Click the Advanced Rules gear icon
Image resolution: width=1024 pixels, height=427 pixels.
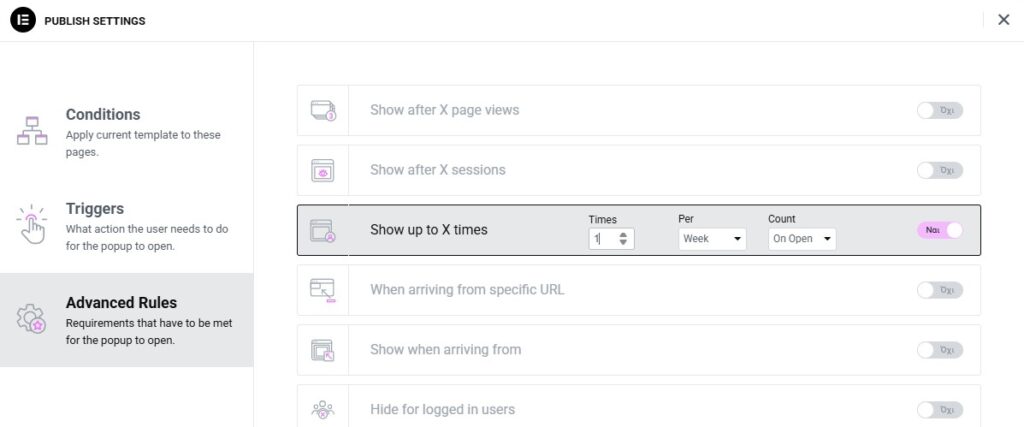(x=32, y=319)
